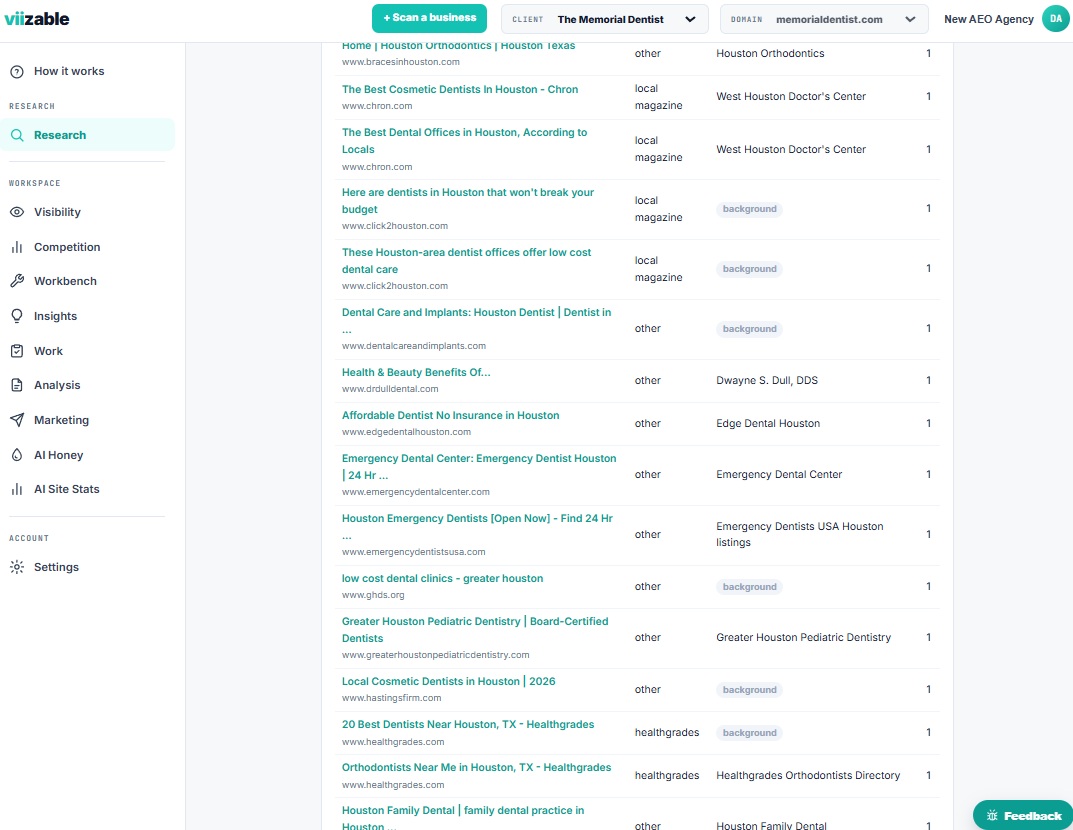Open Local Cosmetic Dentists in Houston 2026 link
This screenshot has height=830, width=1073.
(x=448, y=682)
